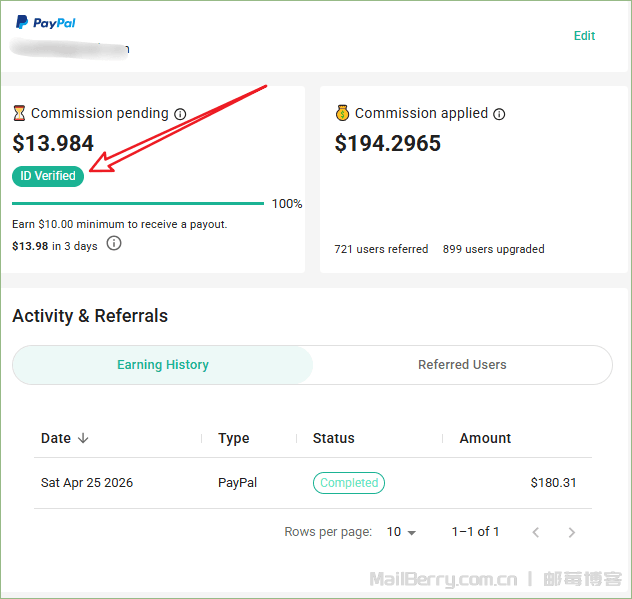The image size is (632, 599).
Task: Switch to Earning History tab
Action: 163,365
